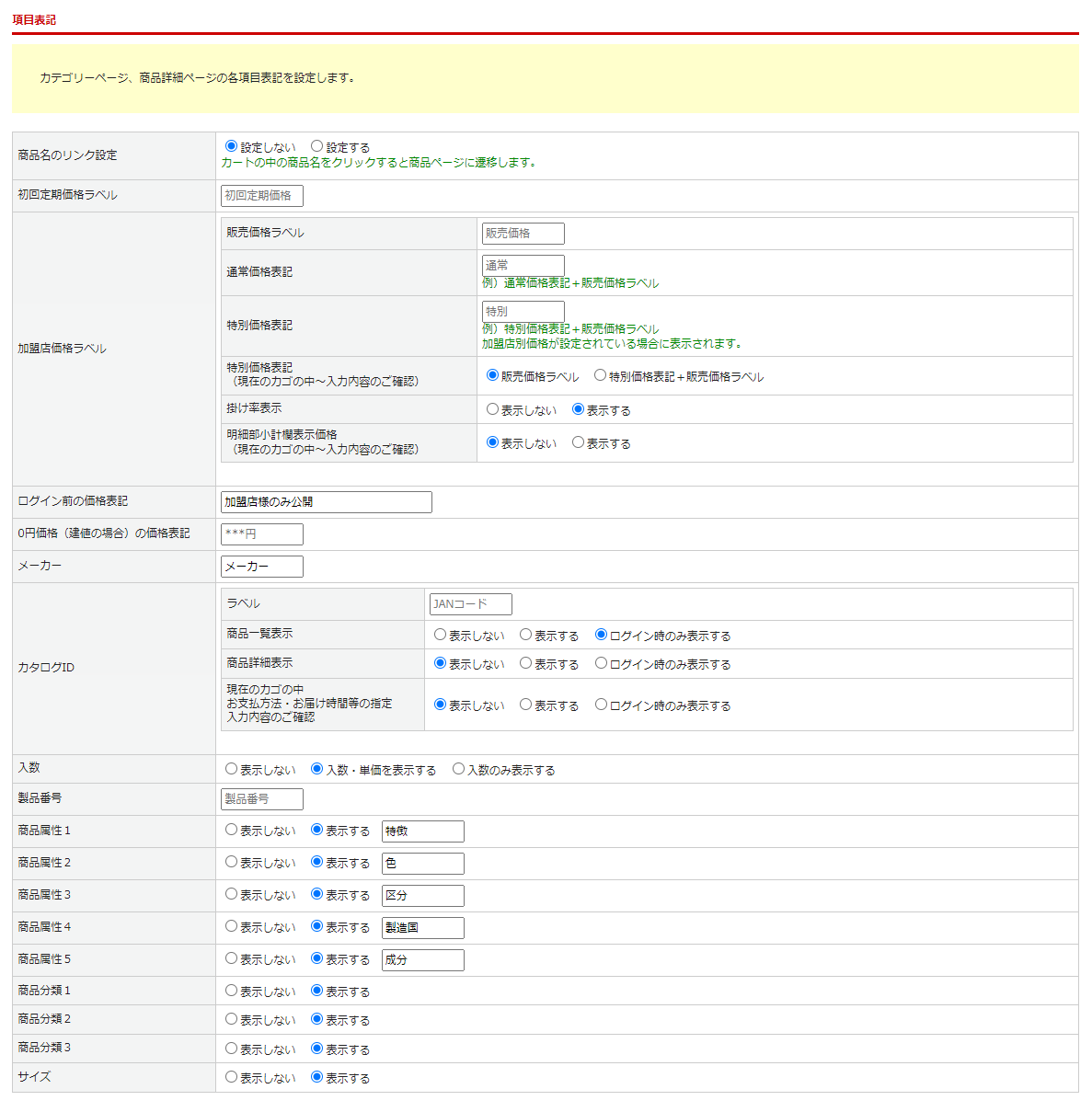Choose '表示しない' for 商品分類２

232,1019
